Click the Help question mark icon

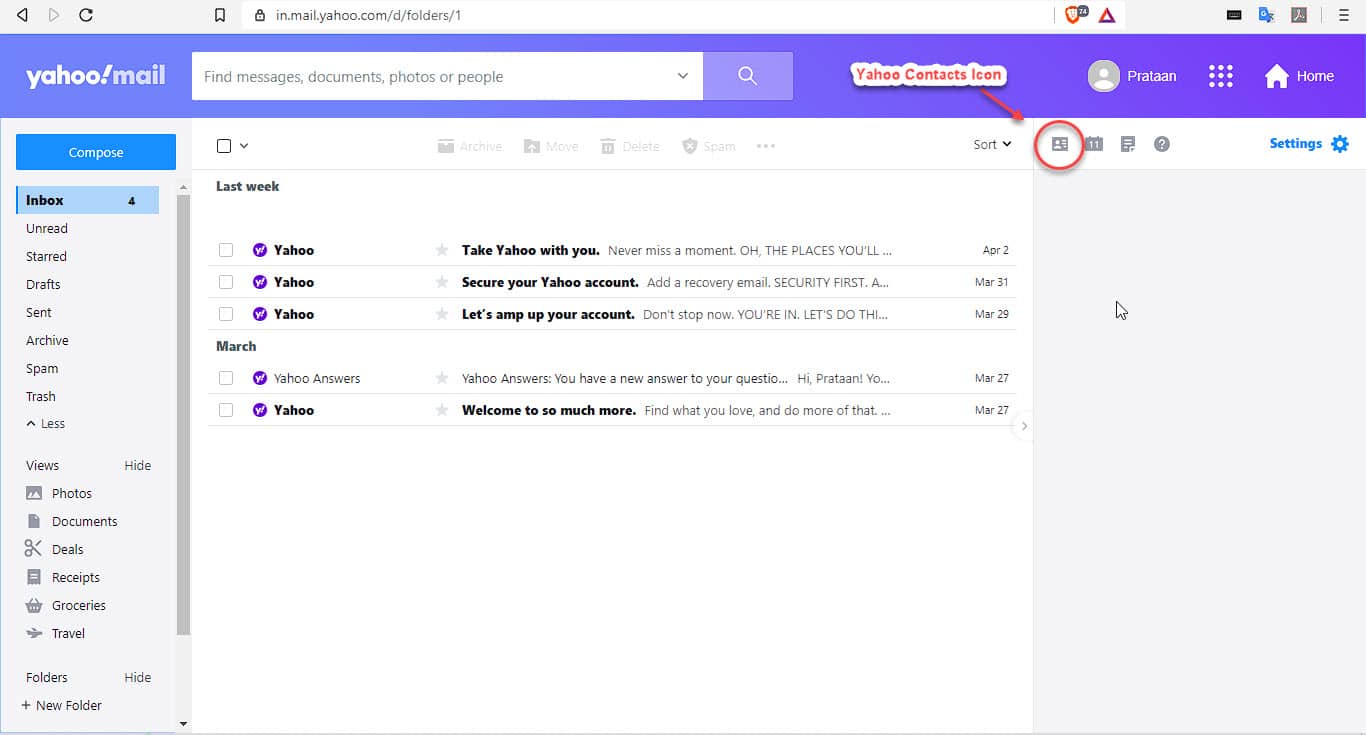(1162, 144)
